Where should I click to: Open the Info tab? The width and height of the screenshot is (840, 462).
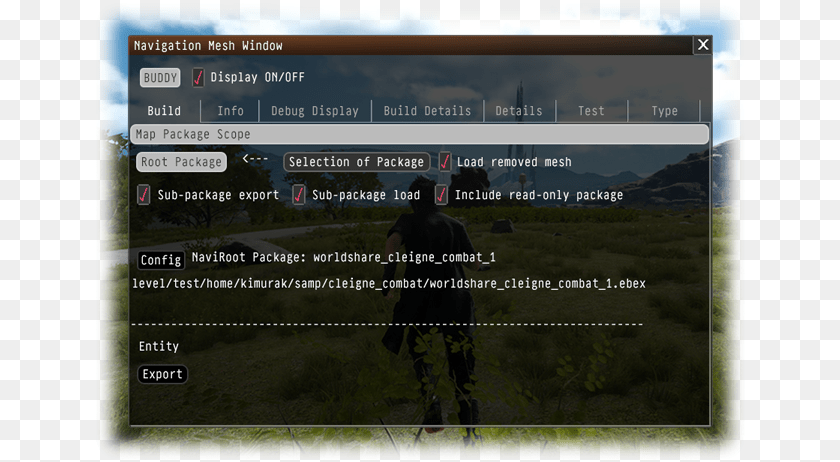pyautogui.click(x=230, y=111)
